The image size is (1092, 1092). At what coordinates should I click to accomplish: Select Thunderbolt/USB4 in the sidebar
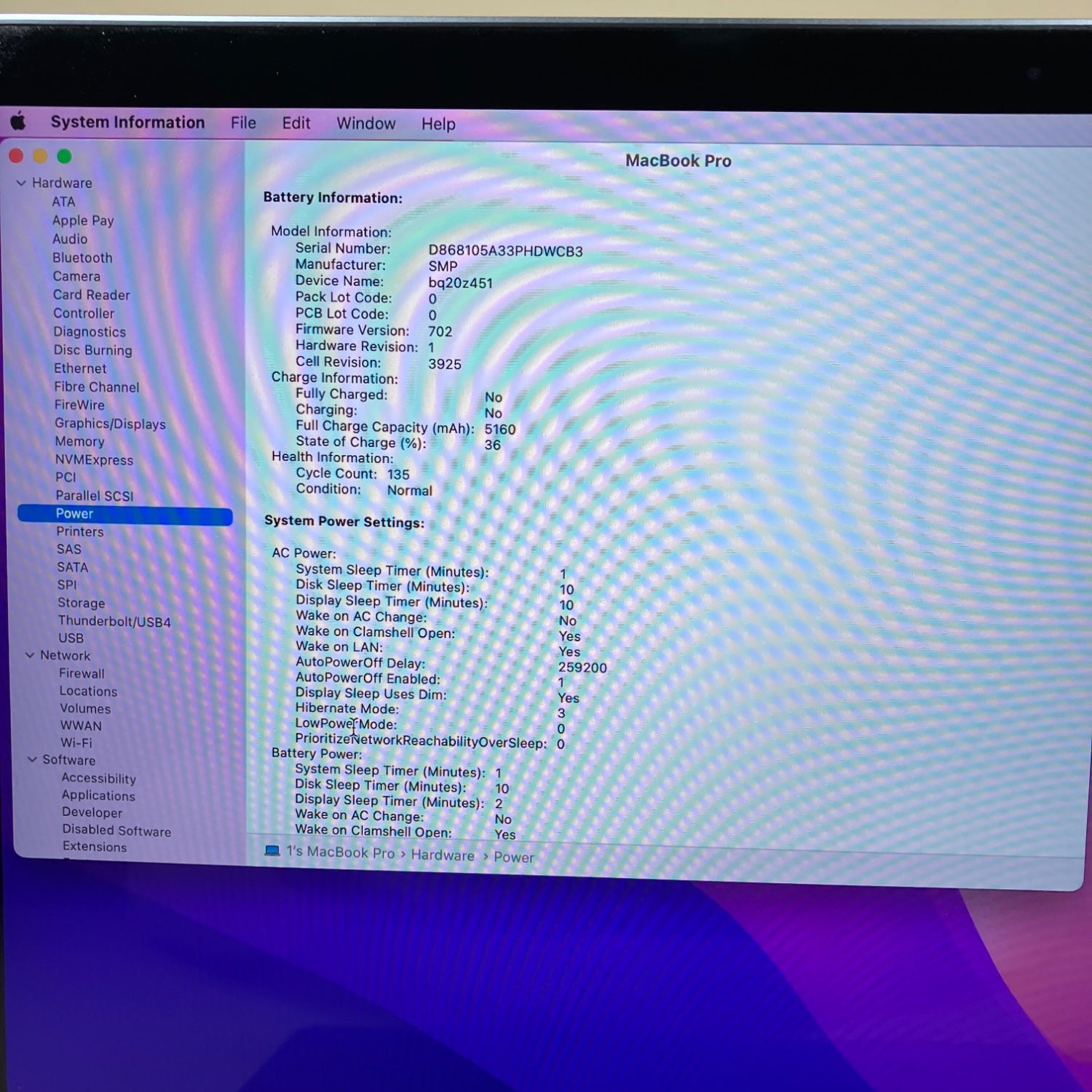[x=114, y=622]
